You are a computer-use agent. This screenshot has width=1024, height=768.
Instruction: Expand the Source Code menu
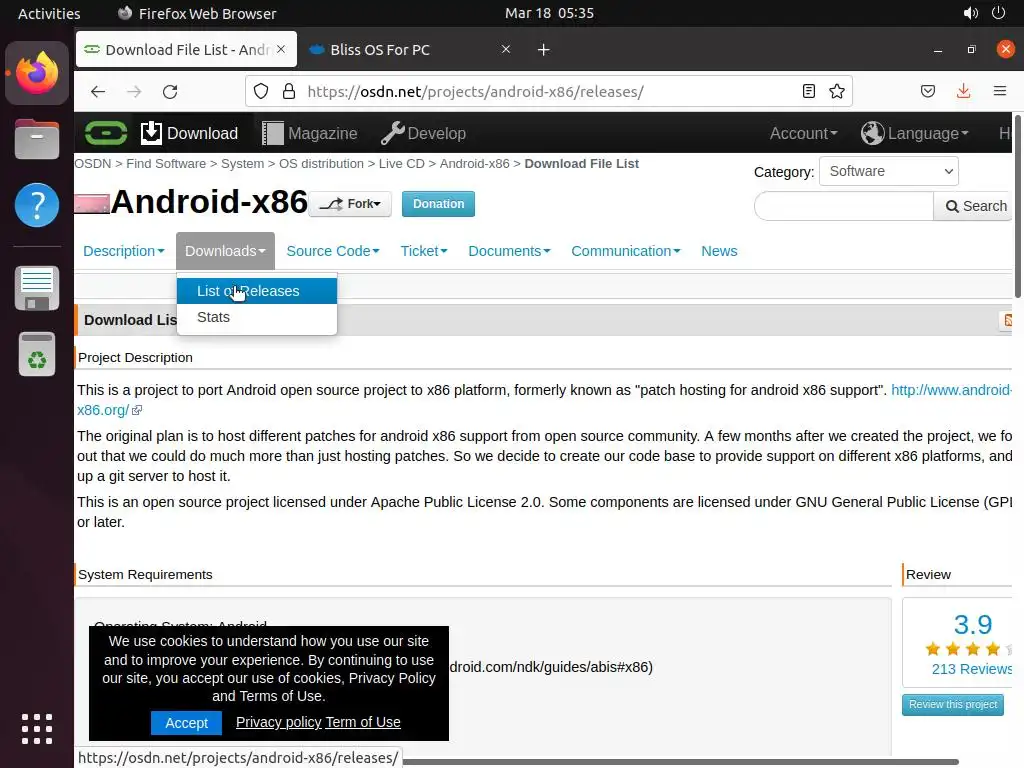coord(332,251)
